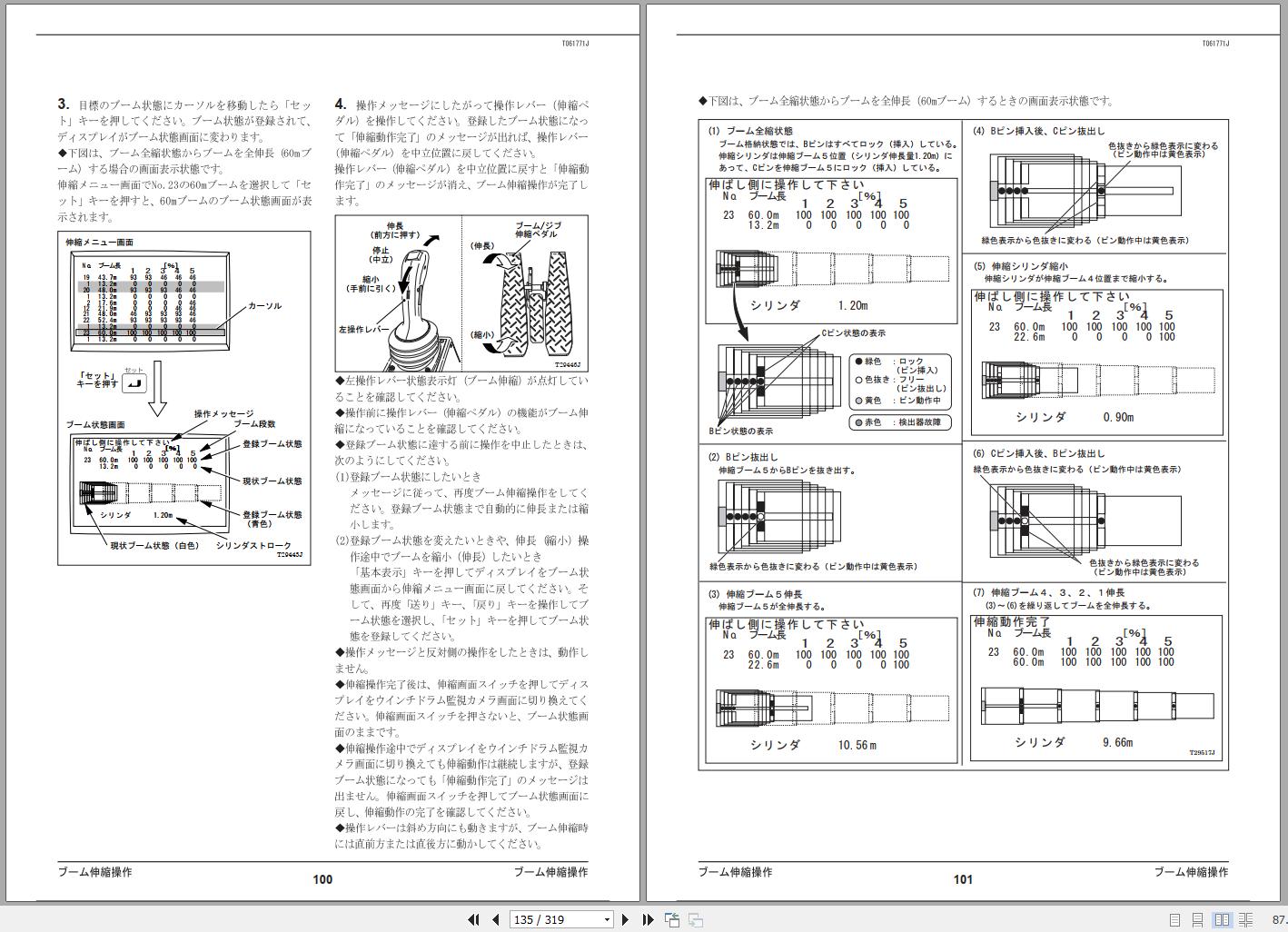Click figure reference T29517J
The image size is (1288, 932).
tap(1202, 753)
